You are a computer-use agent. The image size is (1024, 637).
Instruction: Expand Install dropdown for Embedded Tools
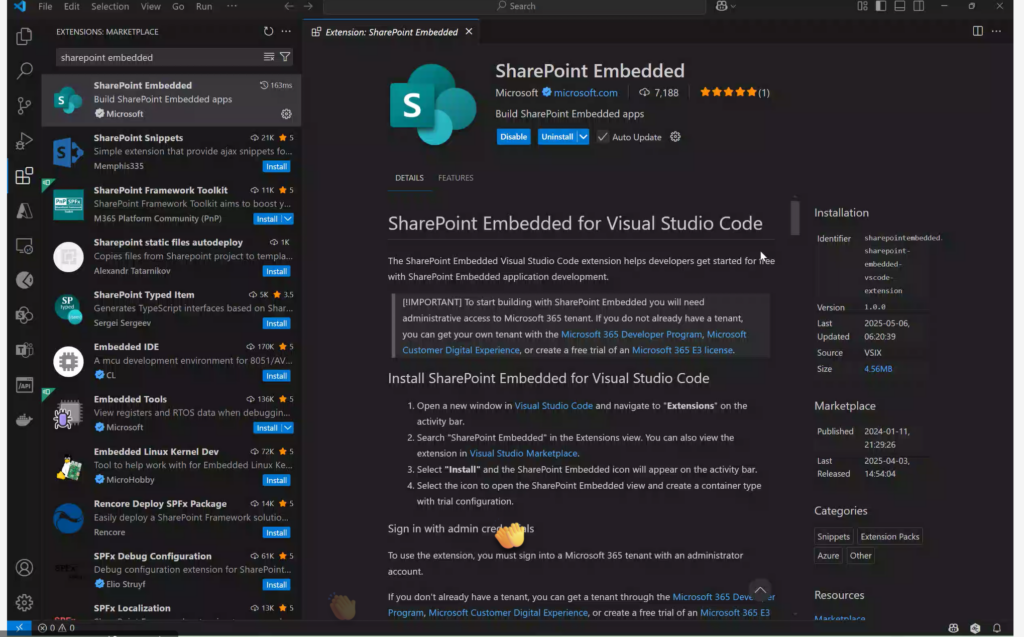287,428
